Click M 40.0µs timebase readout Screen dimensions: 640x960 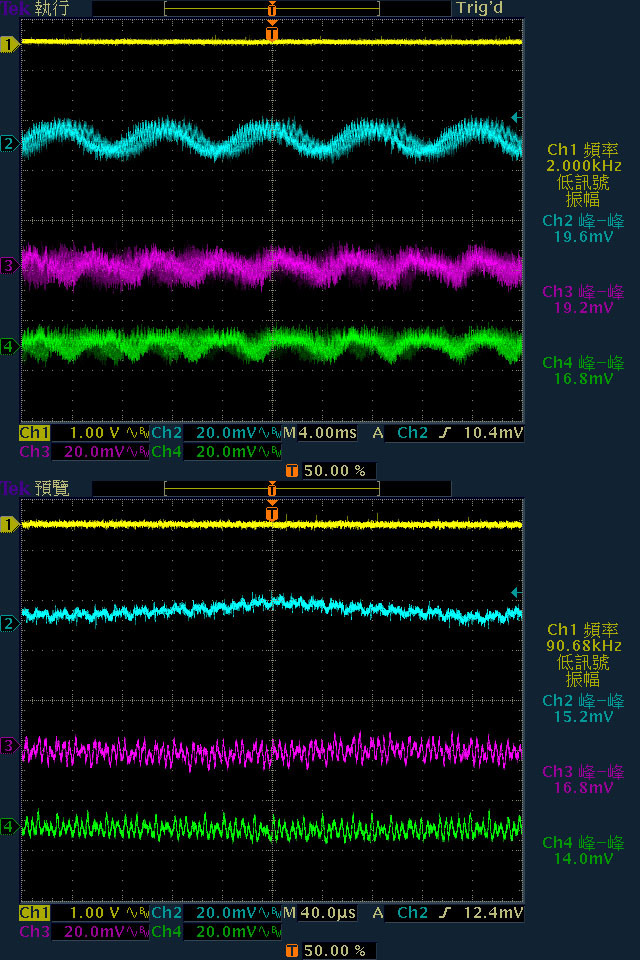click(320, 913)
